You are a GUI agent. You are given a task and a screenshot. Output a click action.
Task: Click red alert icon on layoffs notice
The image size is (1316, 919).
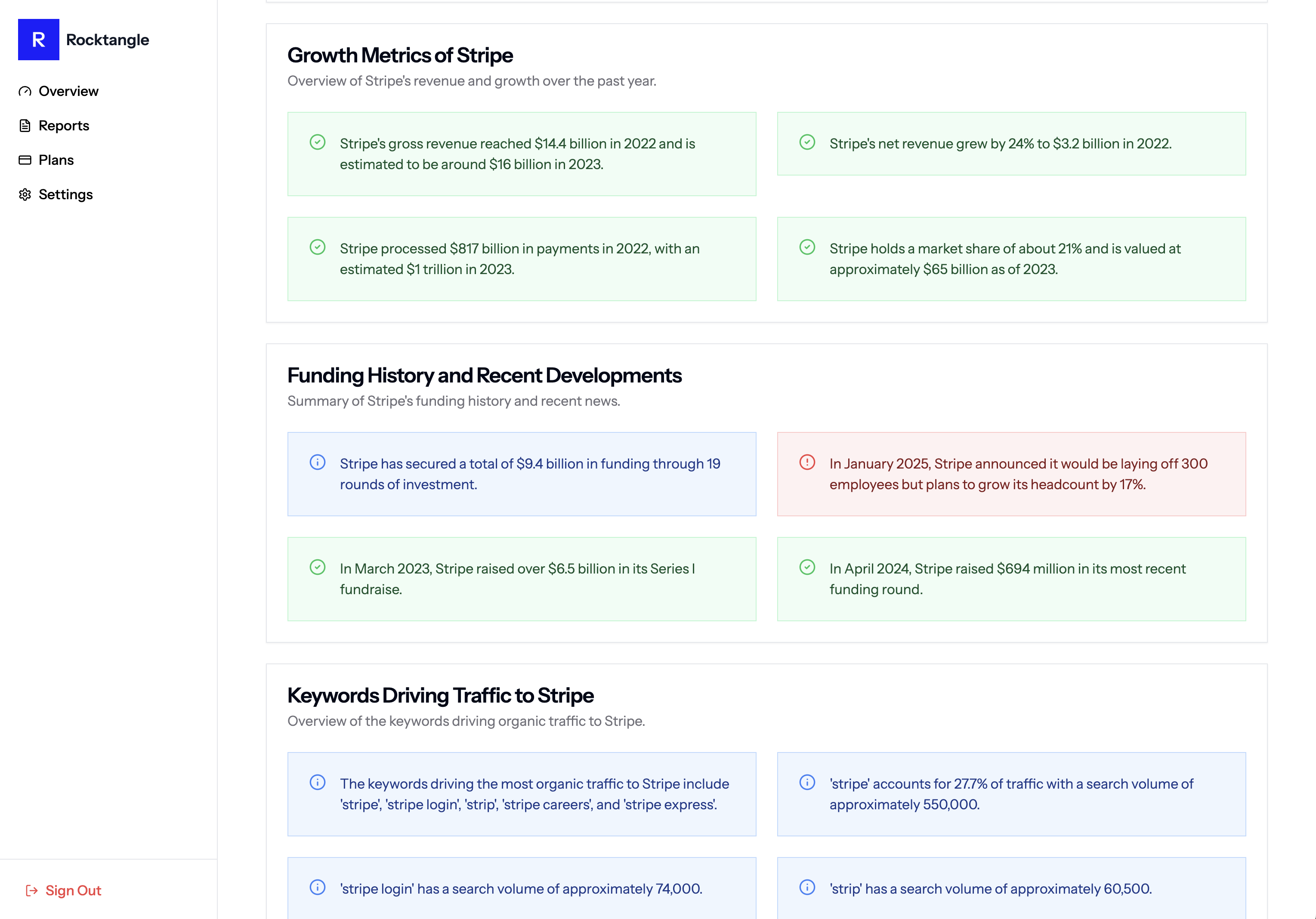click(x=807, y=463)
